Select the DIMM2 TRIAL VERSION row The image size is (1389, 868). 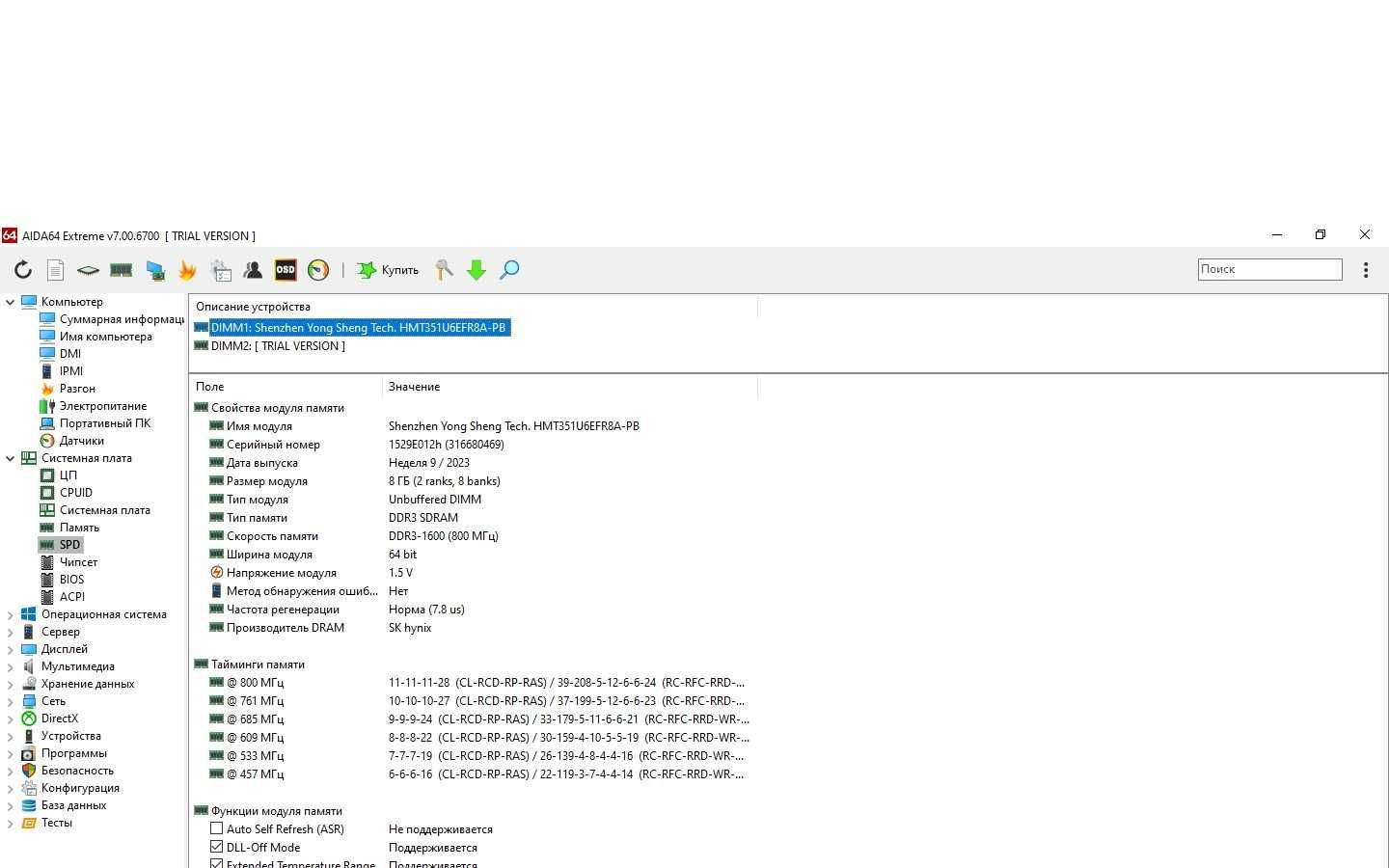[270, 346]
